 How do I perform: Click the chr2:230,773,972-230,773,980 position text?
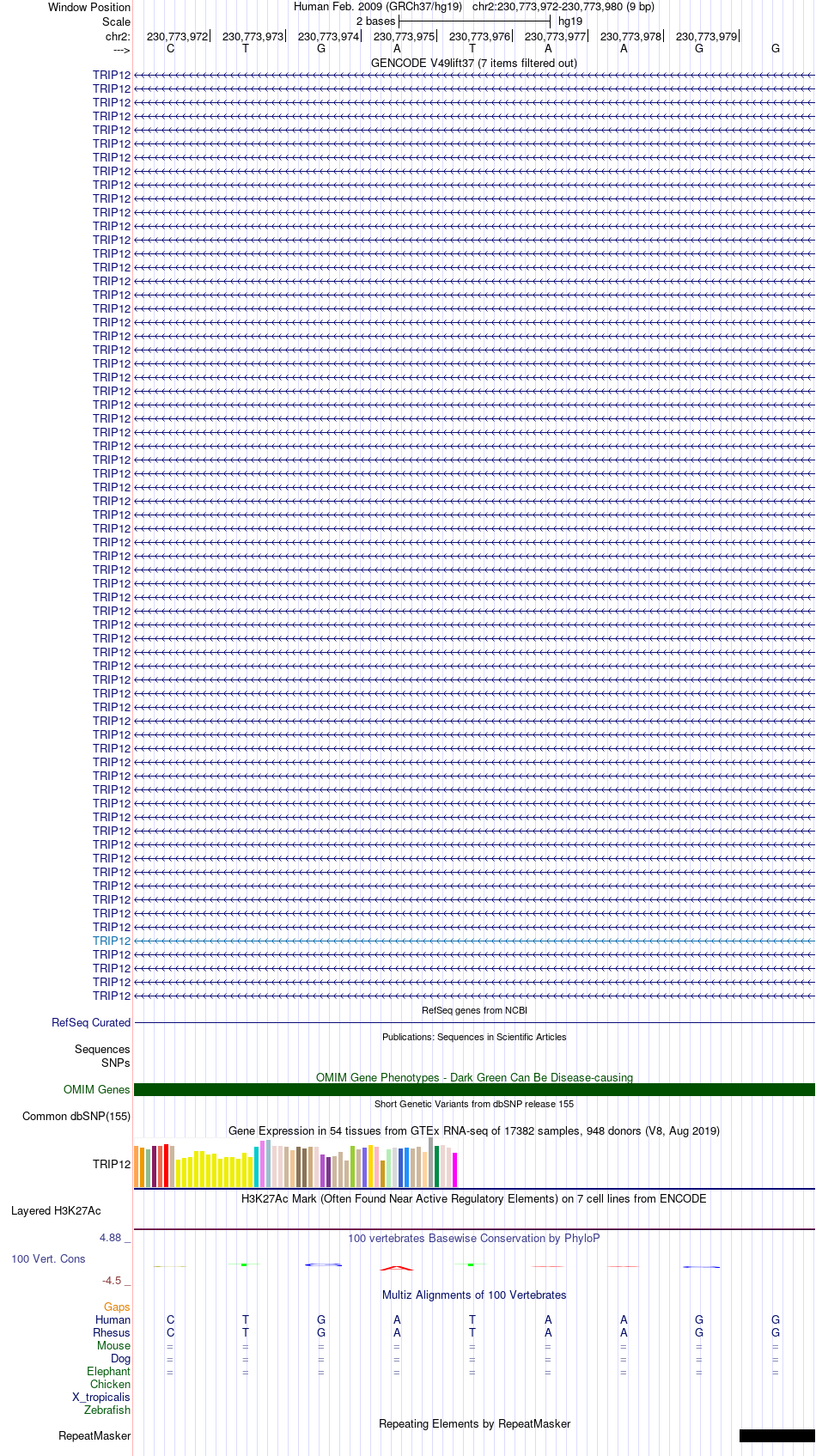coord(563,6)
